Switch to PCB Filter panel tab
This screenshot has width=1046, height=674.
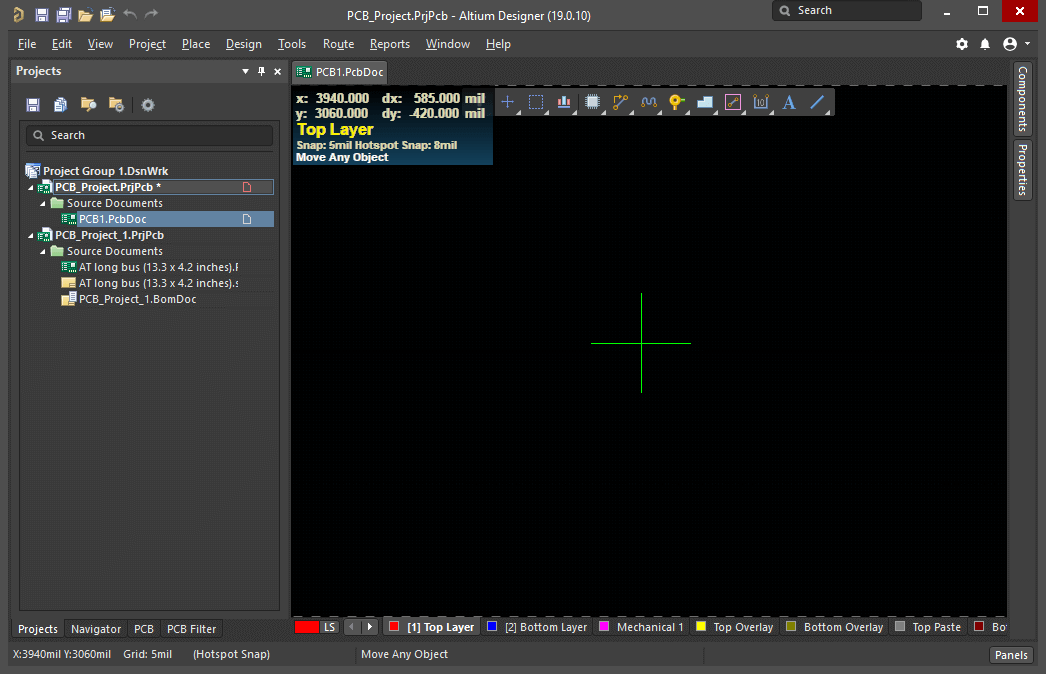(x=191, y=629)
